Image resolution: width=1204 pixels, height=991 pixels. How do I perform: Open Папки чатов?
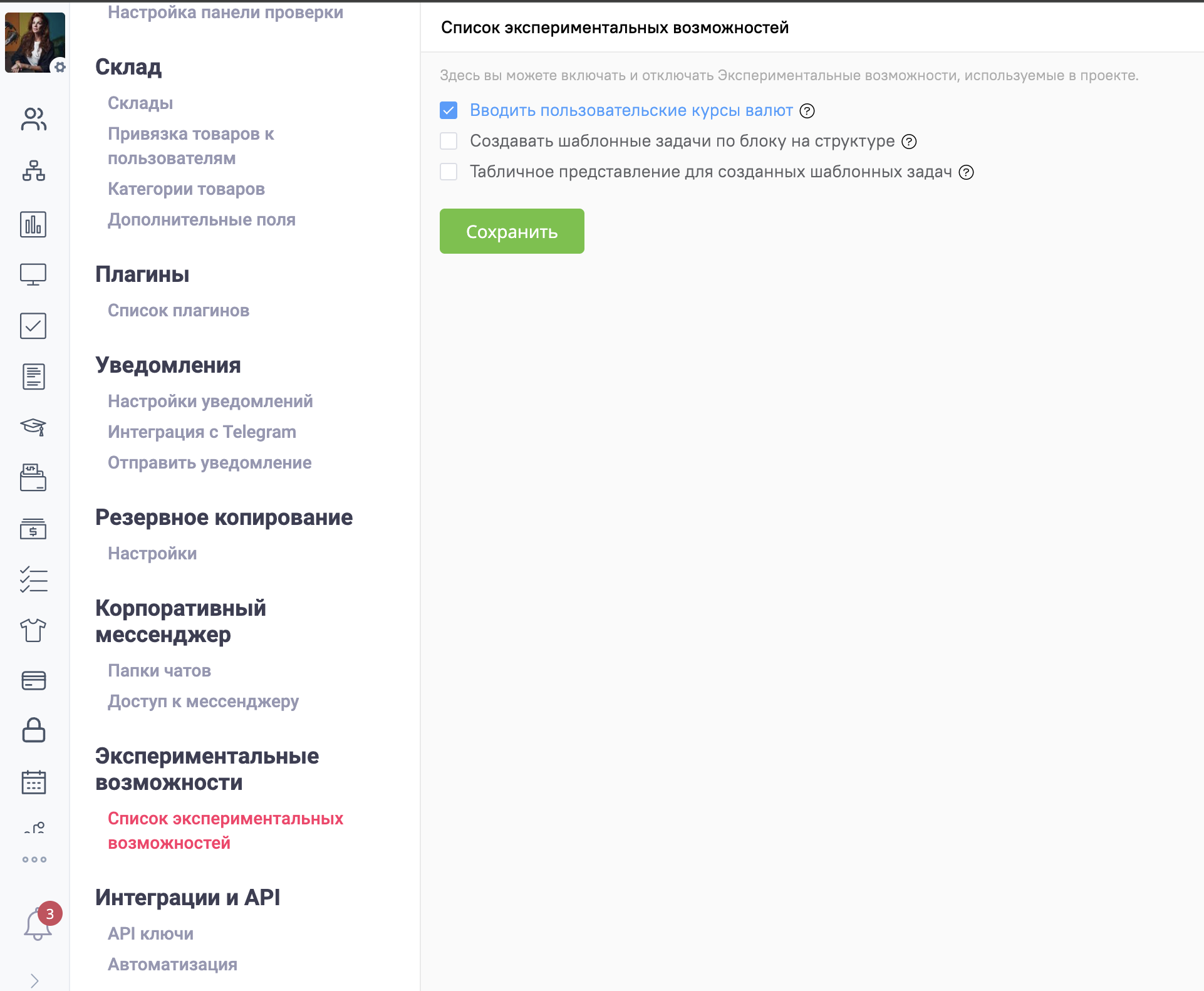pos(159,670)
